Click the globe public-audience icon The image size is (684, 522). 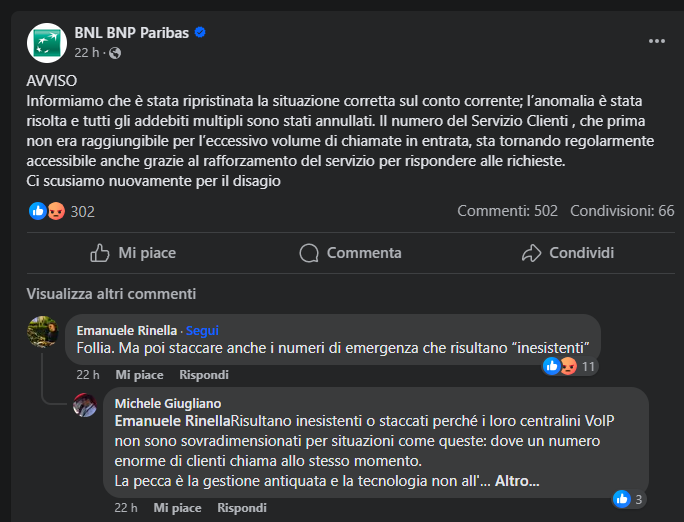[115, 52]
